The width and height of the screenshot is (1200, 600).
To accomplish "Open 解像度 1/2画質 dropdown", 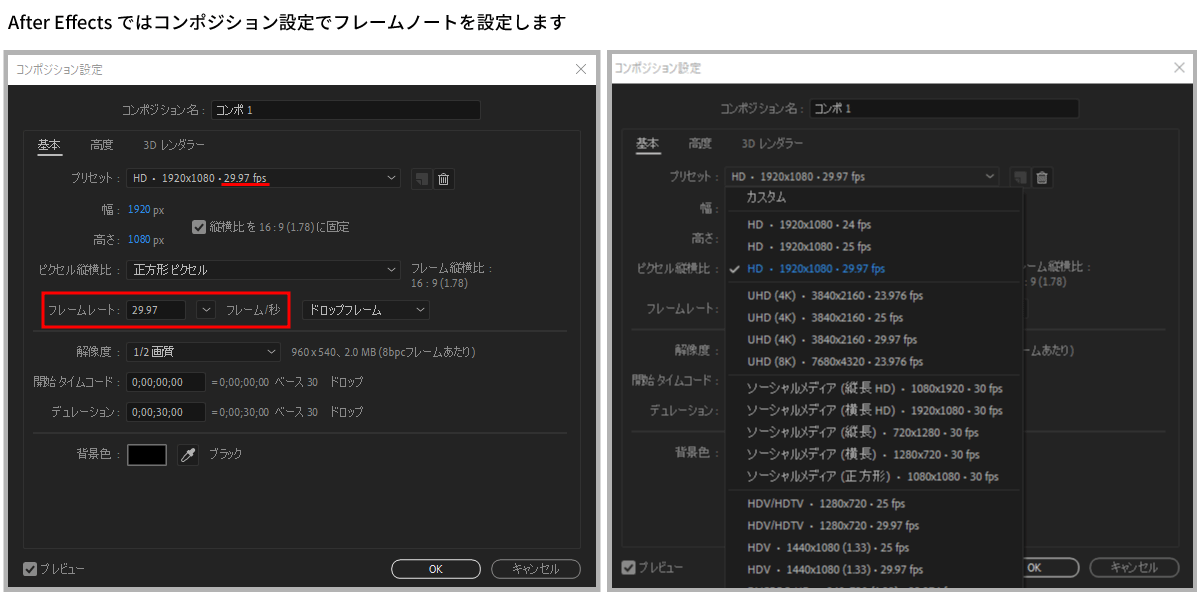I will pyautogui.click(x=204, y=352).
